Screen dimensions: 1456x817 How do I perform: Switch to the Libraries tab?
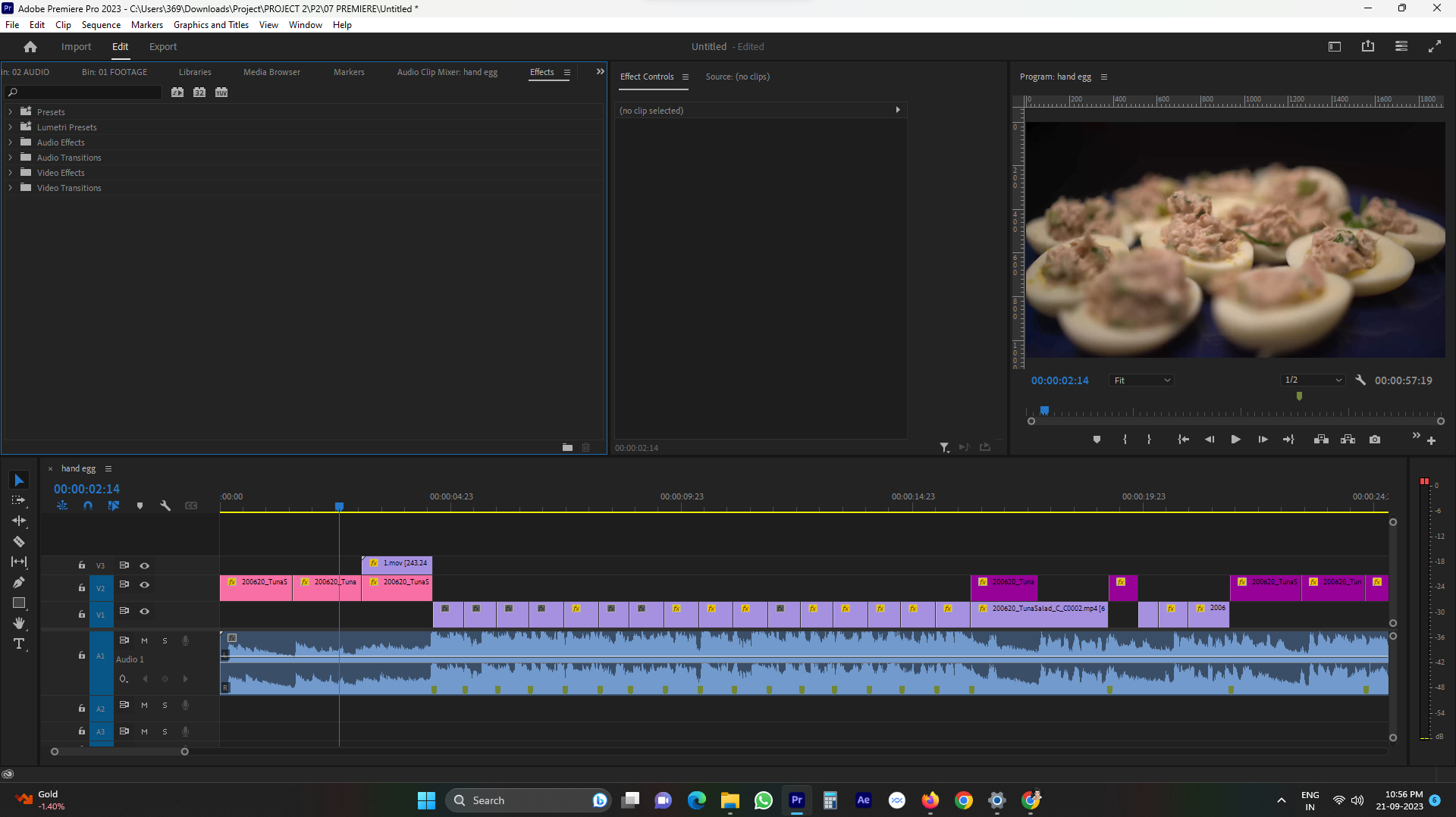(195, 72)
